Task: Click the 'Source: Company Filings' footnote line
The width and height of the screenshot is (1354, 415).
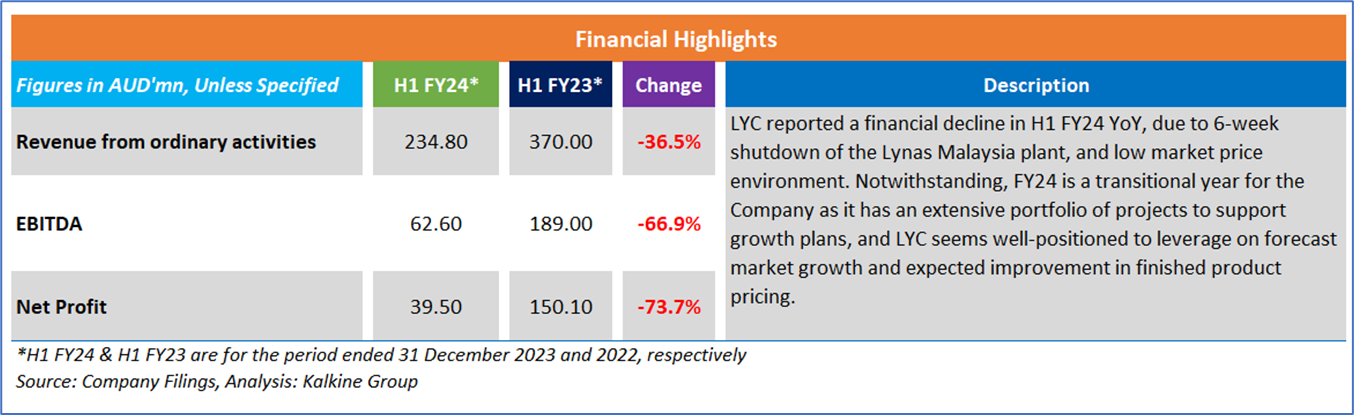Action: point(217,381)
